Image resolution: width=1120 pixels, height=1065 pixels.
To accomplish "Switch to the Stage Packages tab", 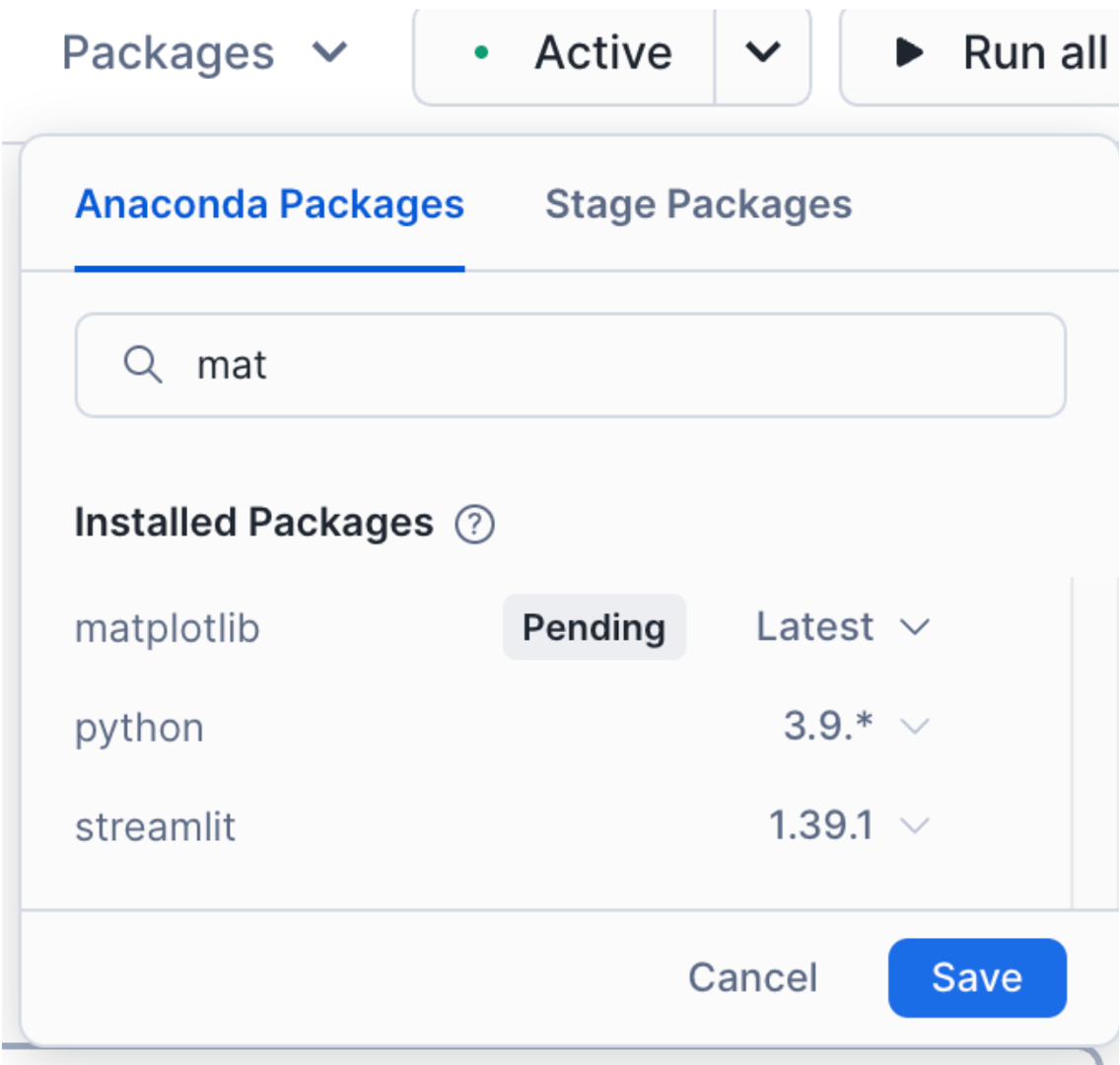I will point(698,205).
